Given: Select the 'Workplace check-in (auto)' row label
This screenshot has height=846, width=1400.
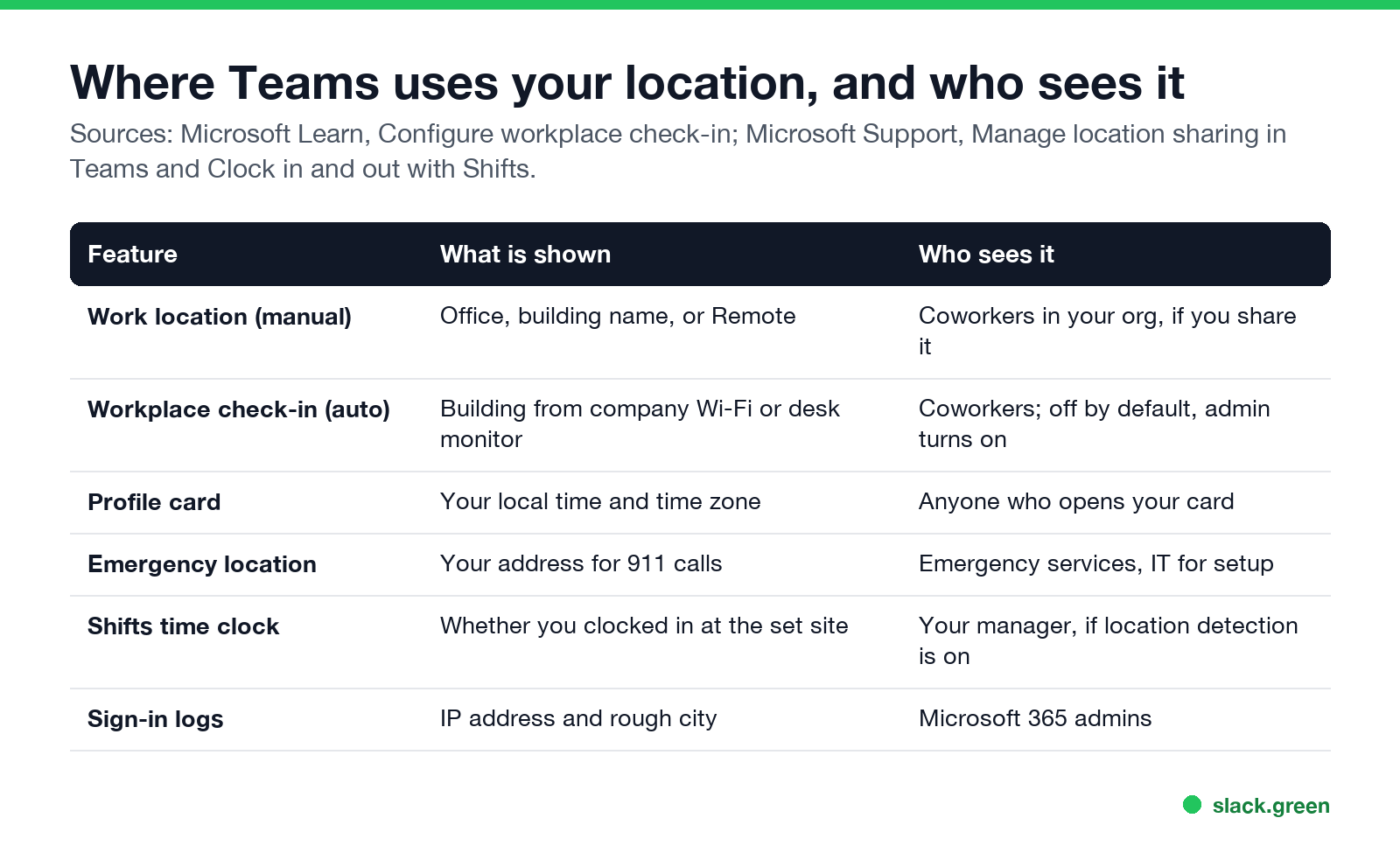Looking at the screenshot, I should (x=239, y=409).
